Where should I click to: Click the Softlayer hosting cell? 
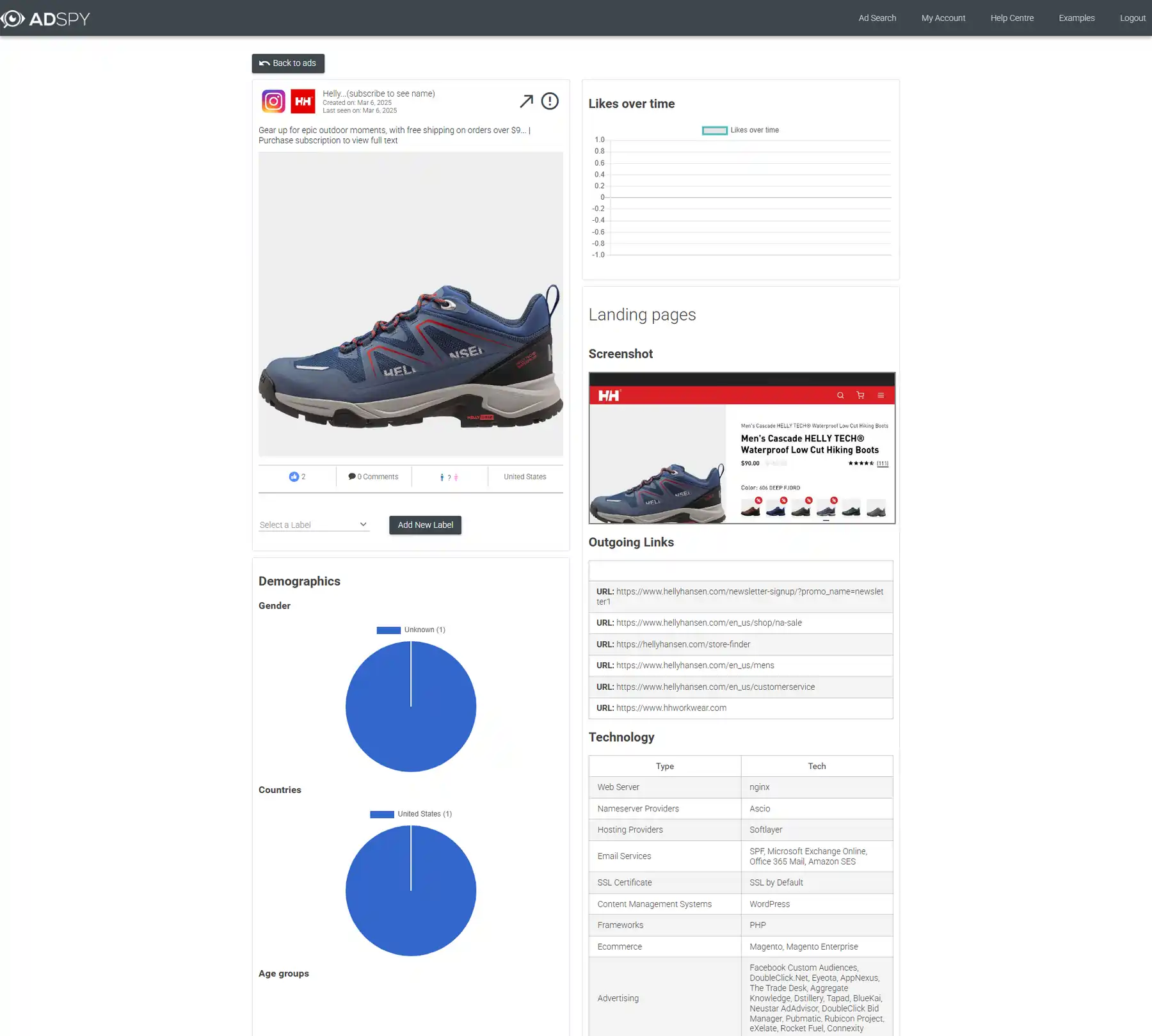(x=817, y=830)
